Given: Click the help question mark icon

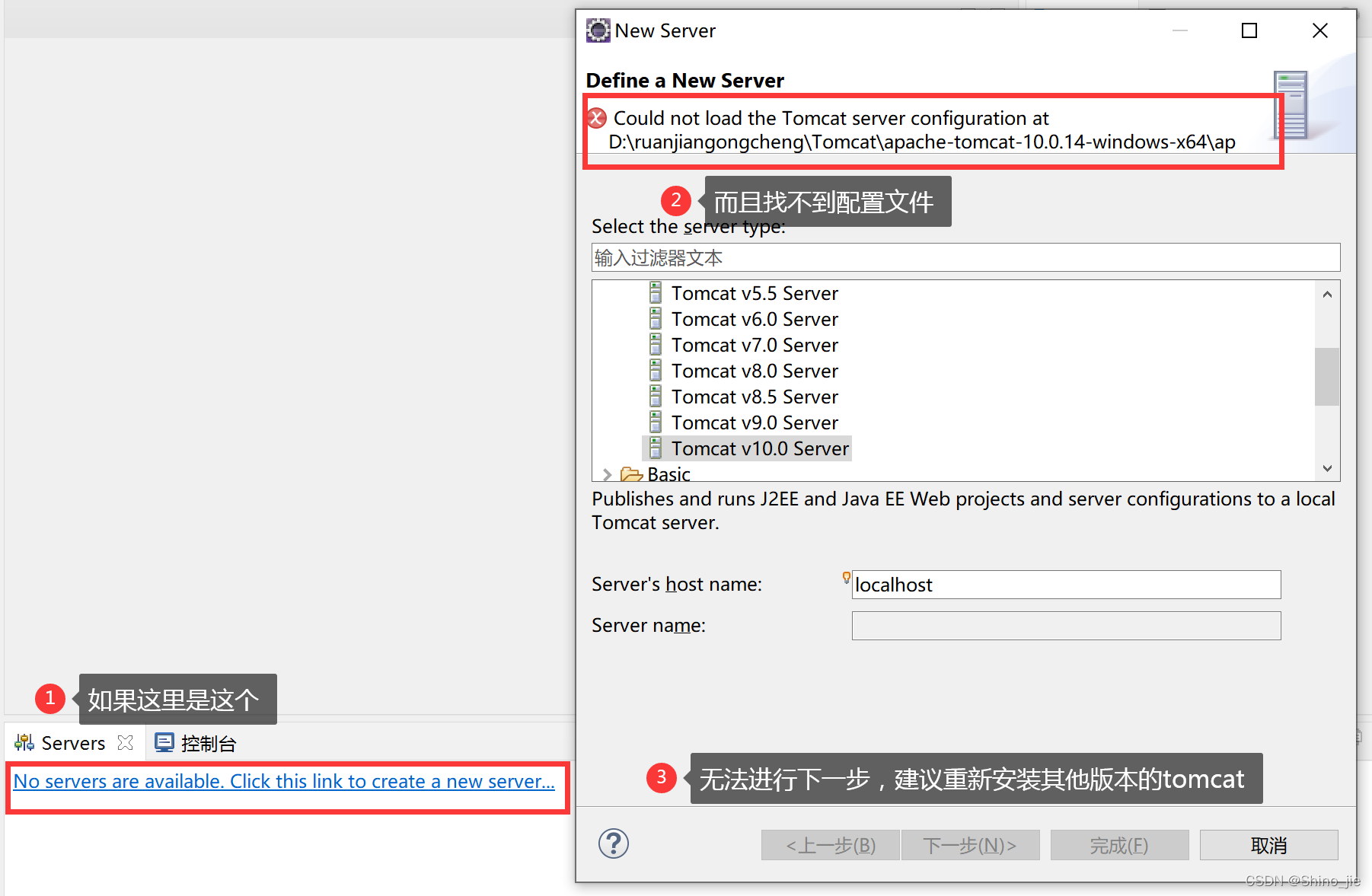Looking at the screenshot, I should [614, 843].
